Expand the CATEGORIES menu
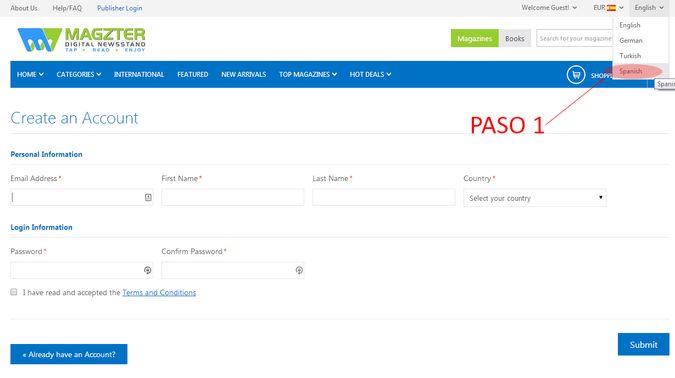675x378 pixels. pyautogui.click(x=79, y=74)
